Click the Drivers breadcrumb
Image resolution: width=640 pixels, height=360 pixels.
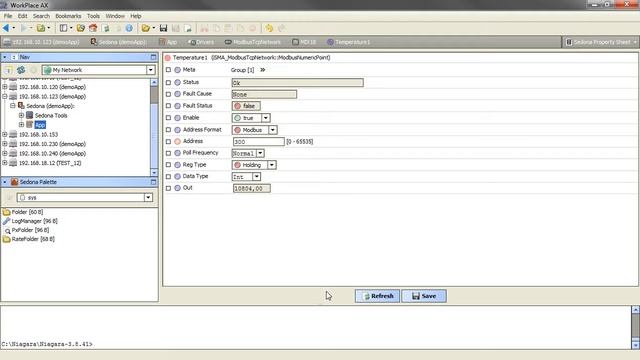[x=201, y=42]
